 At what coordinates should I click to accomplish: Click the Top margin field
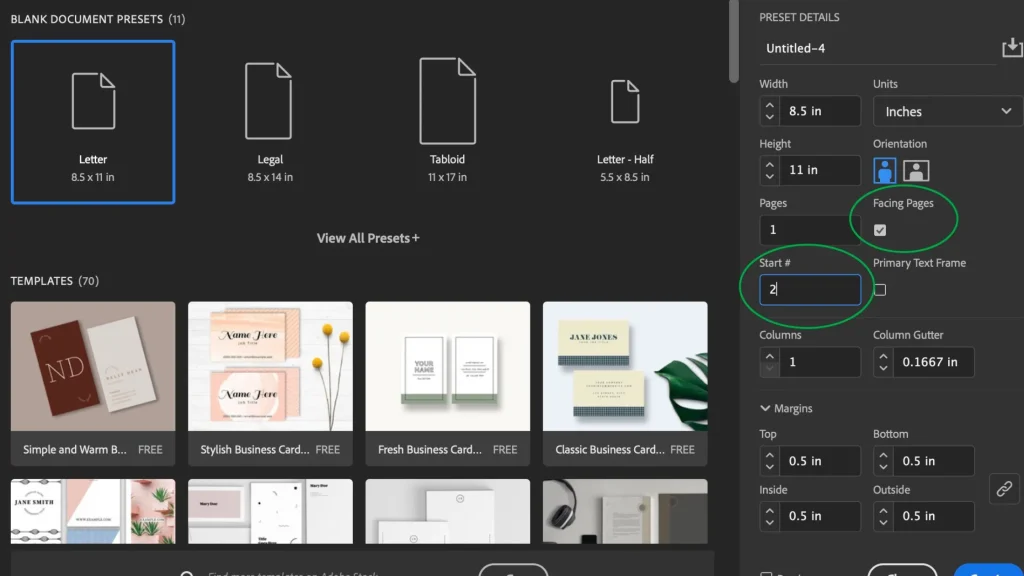click(820, 461)
